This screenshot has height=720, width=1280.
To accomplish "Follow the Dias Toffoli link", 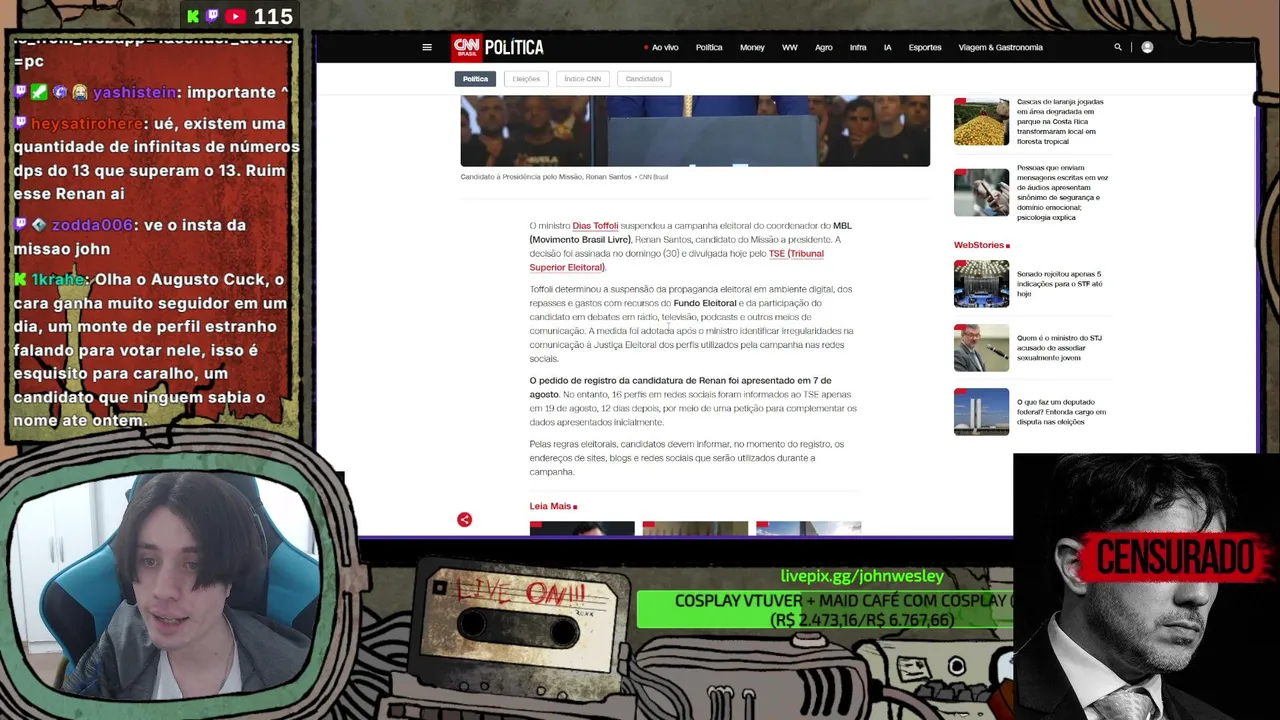I will coord(595,226).
